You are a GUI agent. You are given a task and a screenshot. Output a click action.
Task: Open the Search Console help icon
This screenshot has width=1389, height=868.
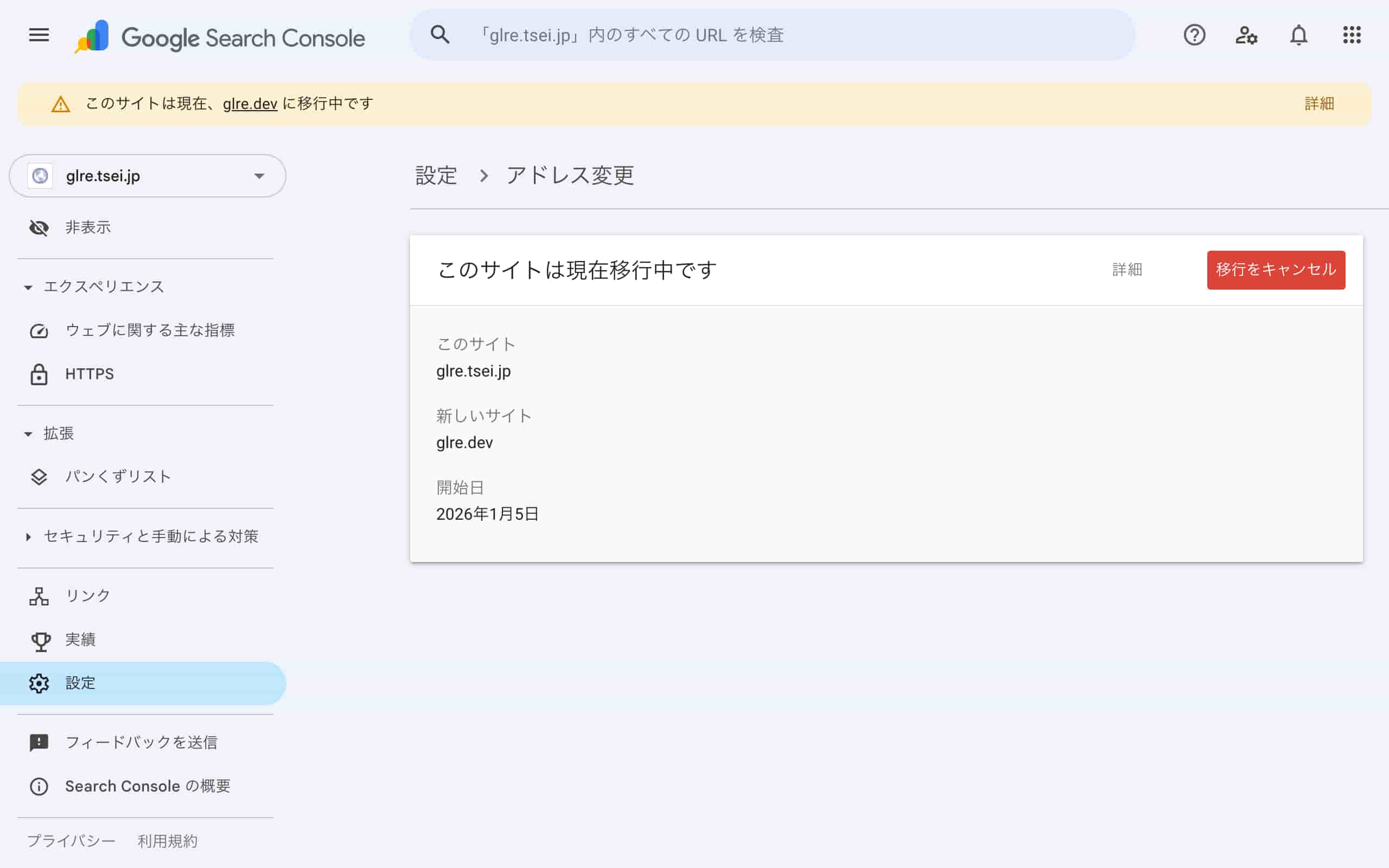tap(1194, 35)
